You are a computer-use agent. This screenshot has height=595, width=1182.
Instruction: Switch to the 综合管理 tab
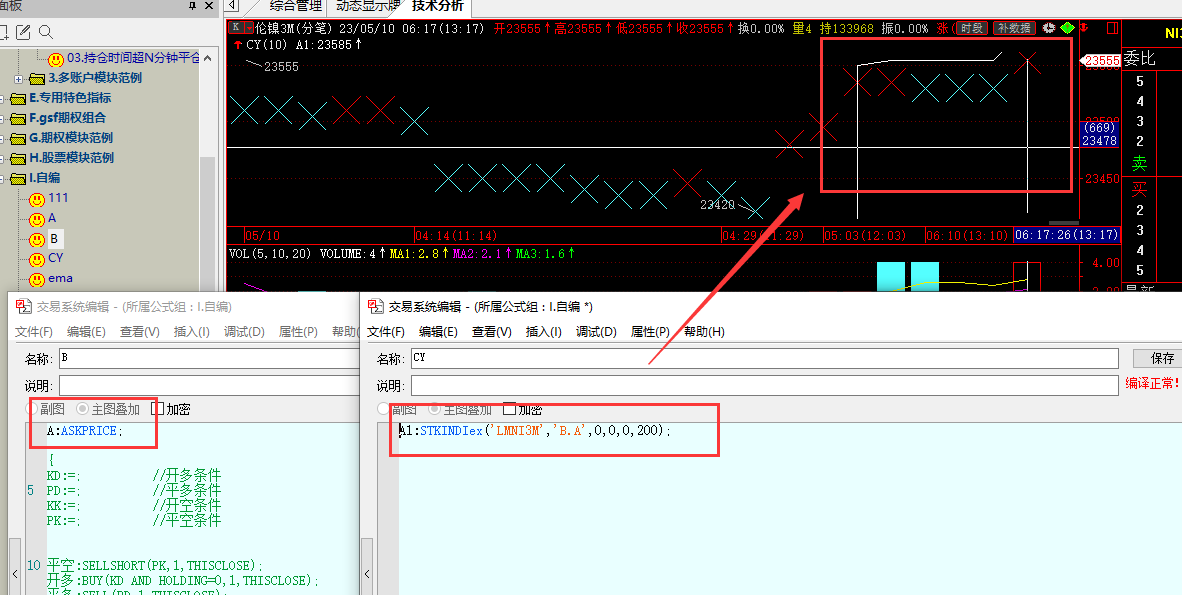point(296,6)
